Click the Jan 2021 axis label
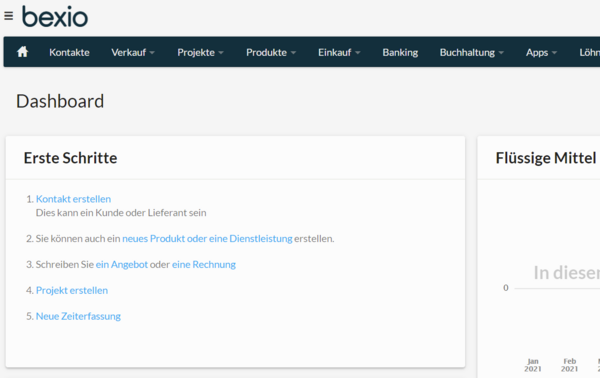600x378 pixels. click(x=533, y=365)
